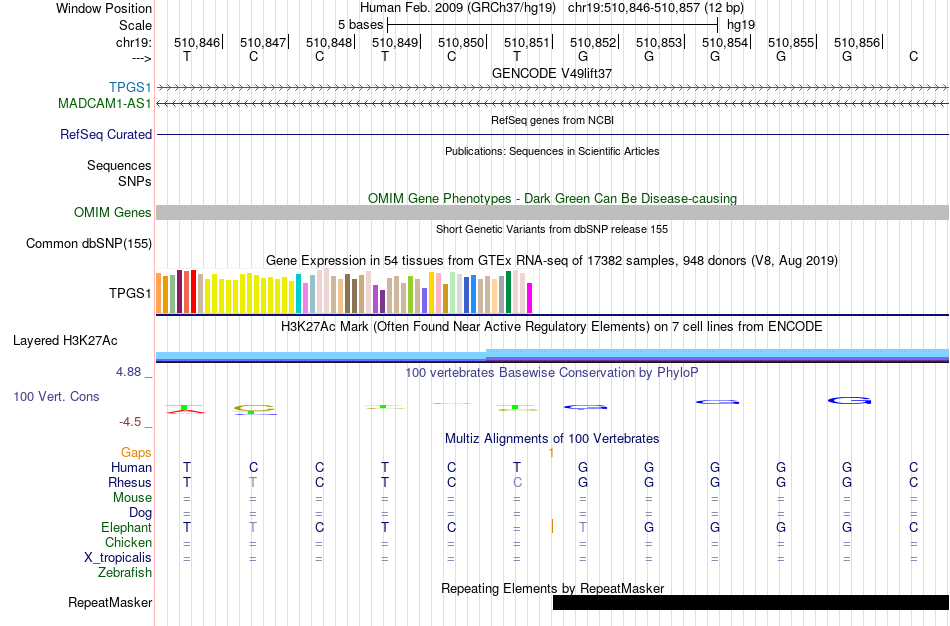
Task: Click OMIM Gene Phenotypes green title text
Action: tap(553, 198)
